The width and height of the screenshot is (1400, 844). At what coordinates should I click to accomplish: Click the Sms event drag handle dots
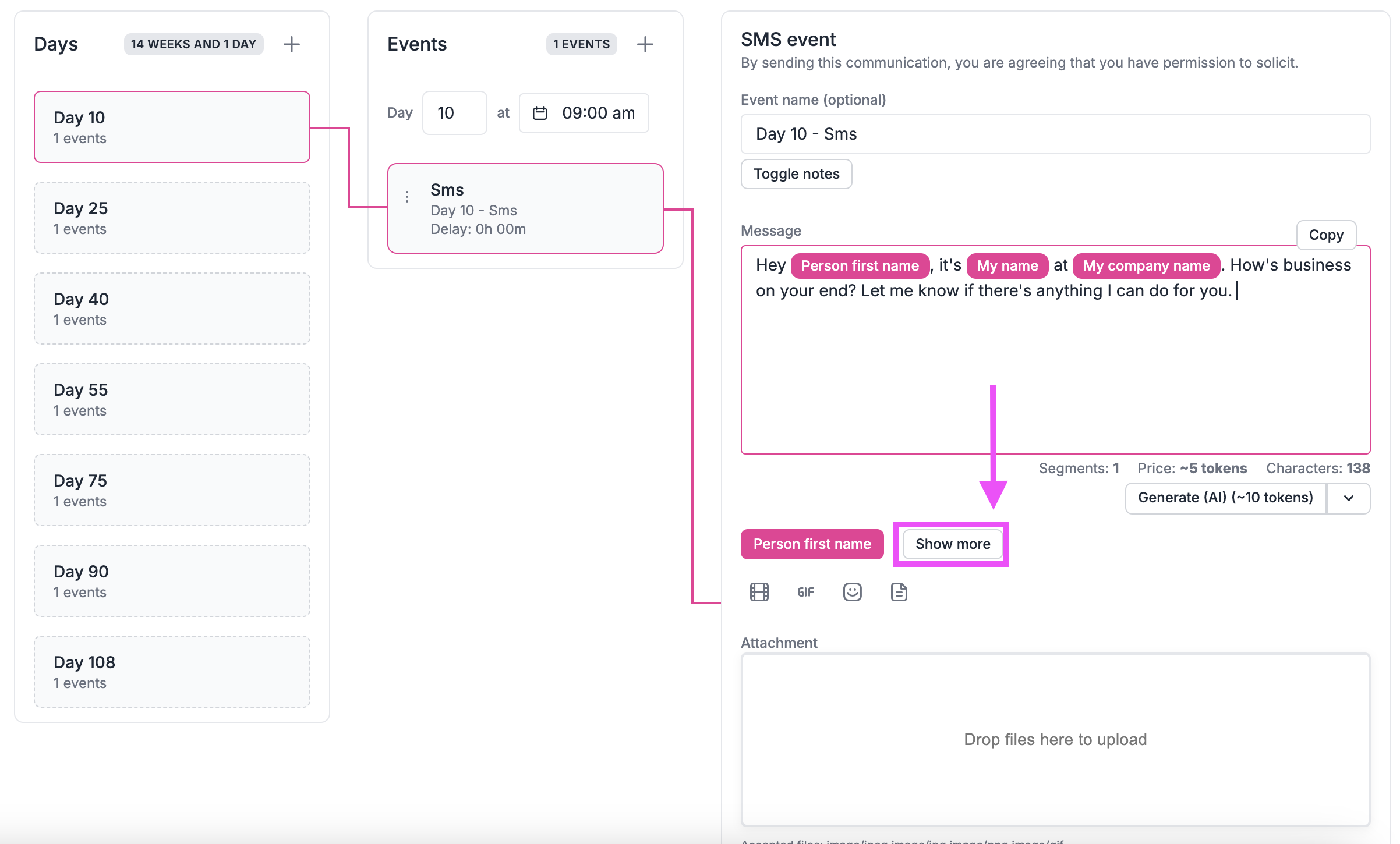coord(407,197)
